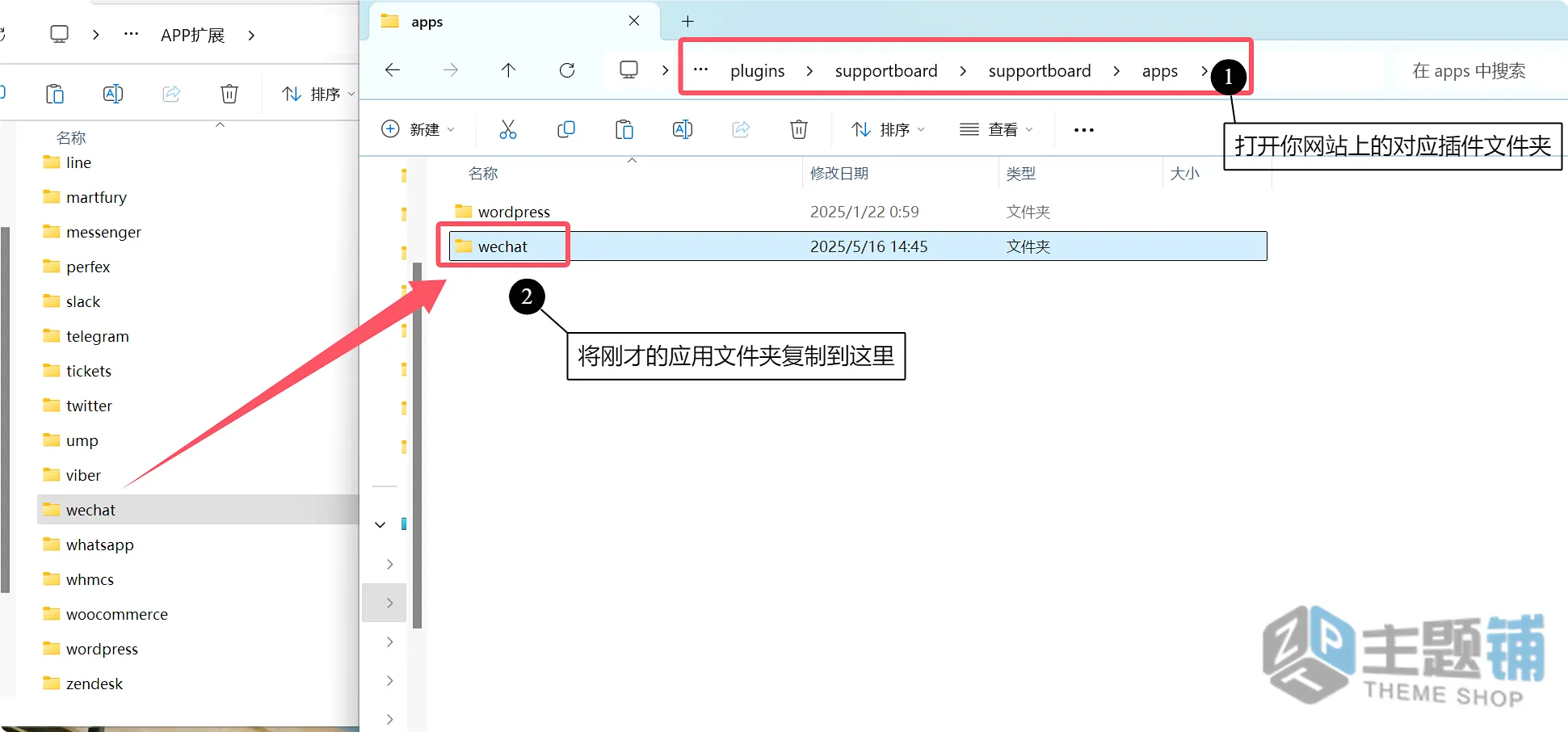Select the apps tab
Screen dimensions: 1568x732
click(x=513, y=22)
